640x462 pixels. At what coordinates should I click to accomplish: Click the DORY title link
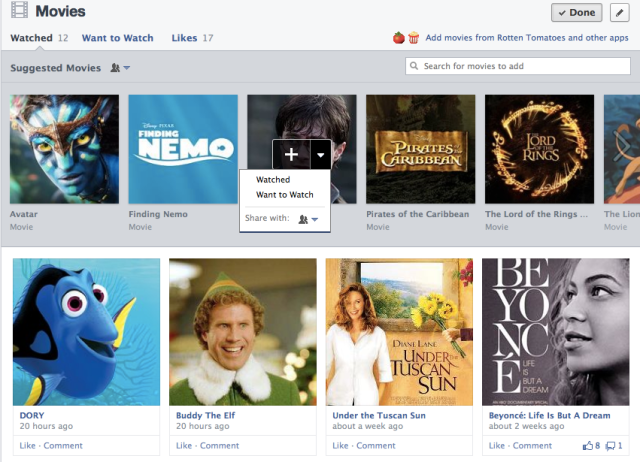(32, 415)
